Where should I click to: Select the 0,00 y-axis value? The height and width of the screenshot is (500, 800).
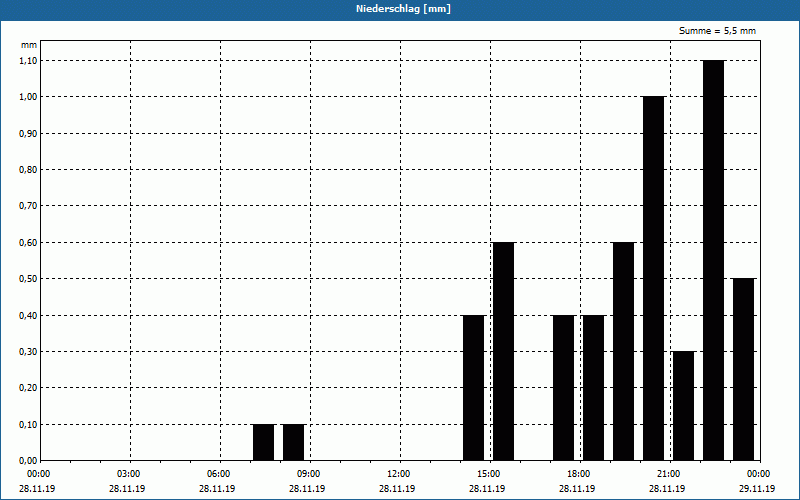(x=28, y=461)
